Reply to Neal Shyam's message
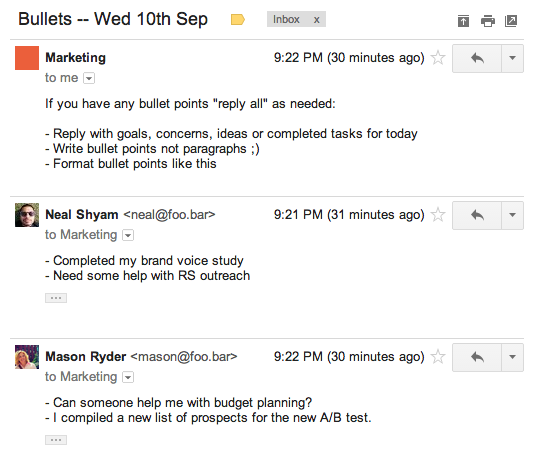The width and height of the screenshot is (535, 460). (x=477, y=215)
